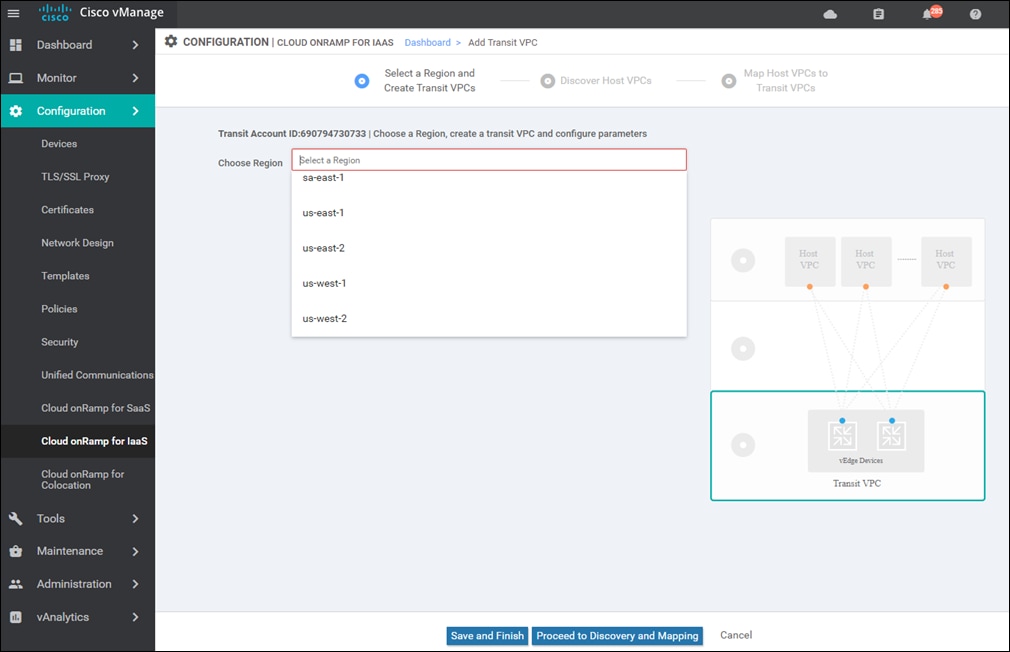
Task: Click the last Host VPC box
Action: [946, 261]
